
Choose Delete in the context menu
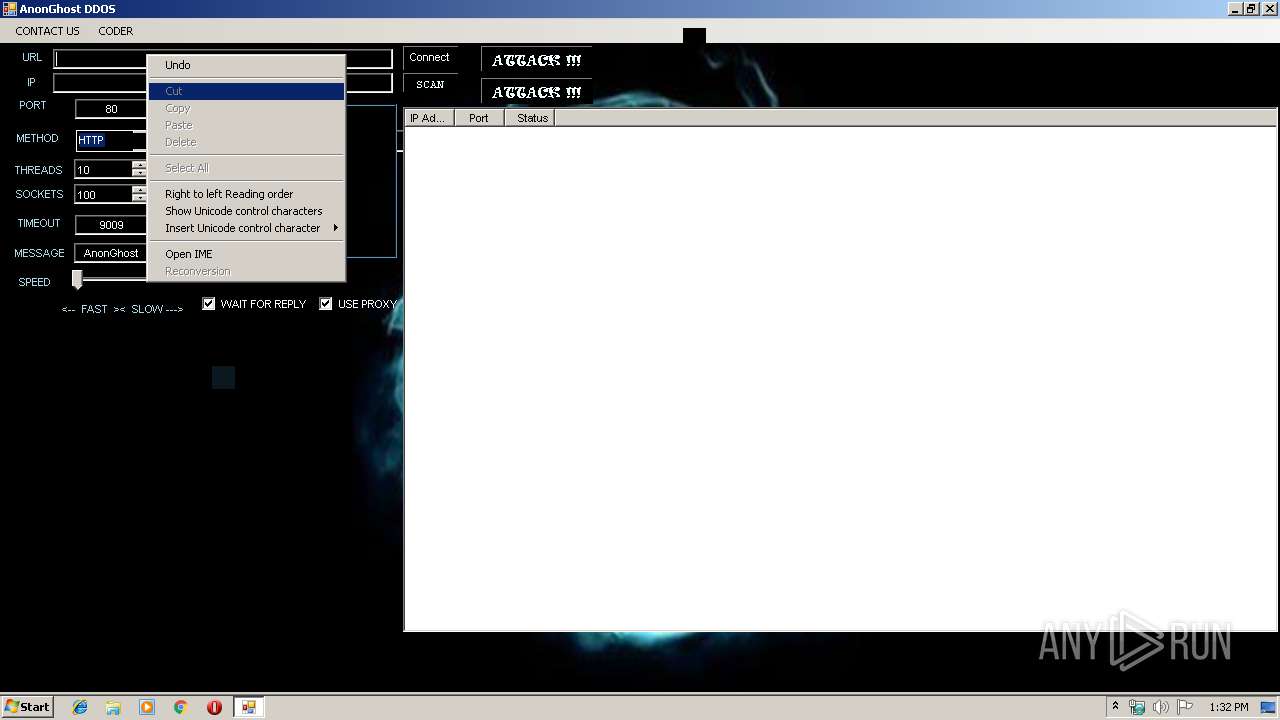click(246, 142)
